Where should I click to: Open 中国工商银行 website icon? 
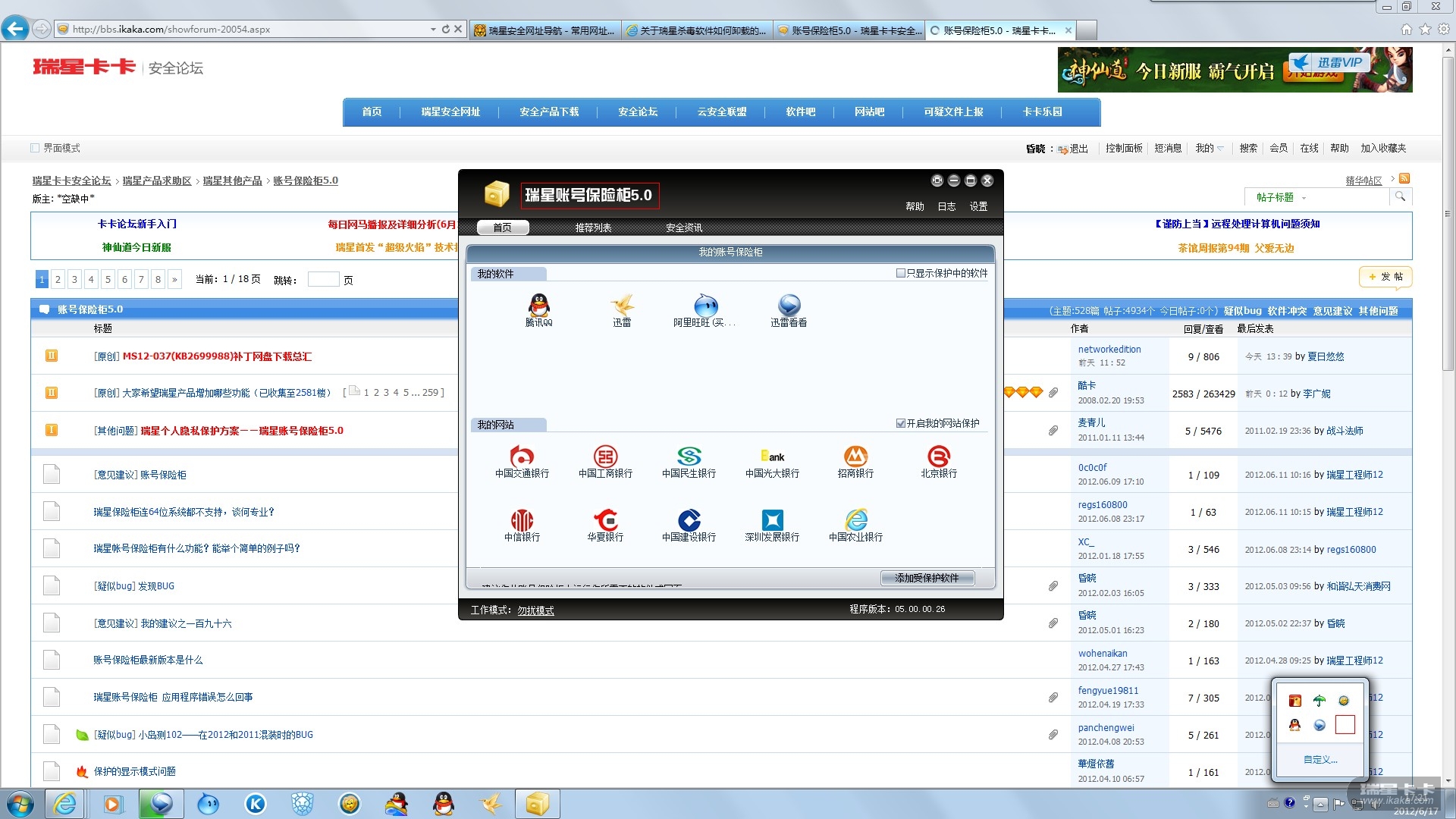[x=605, y=457]
